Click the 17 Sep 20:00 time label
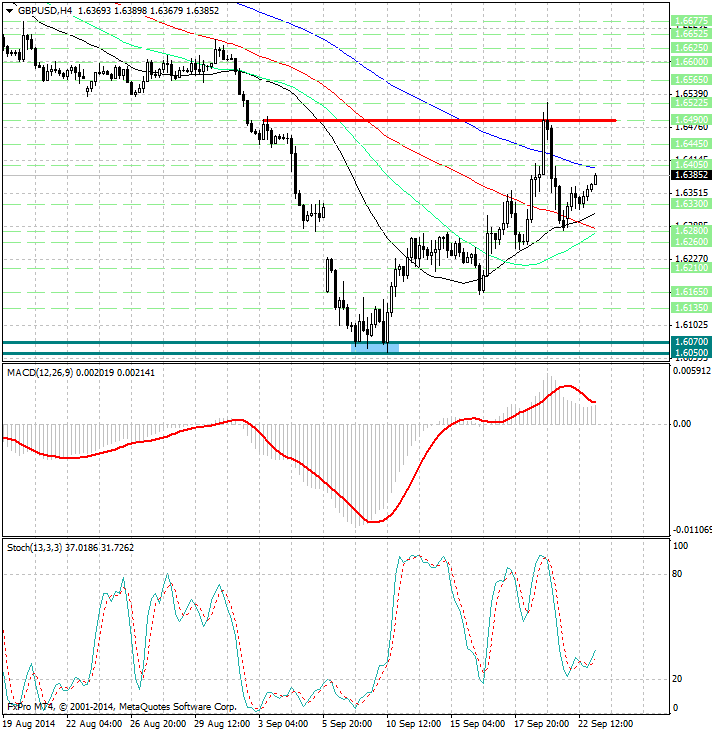Image resolution: width=712 pixels, height=732 pixels. (x=542, y=724)
